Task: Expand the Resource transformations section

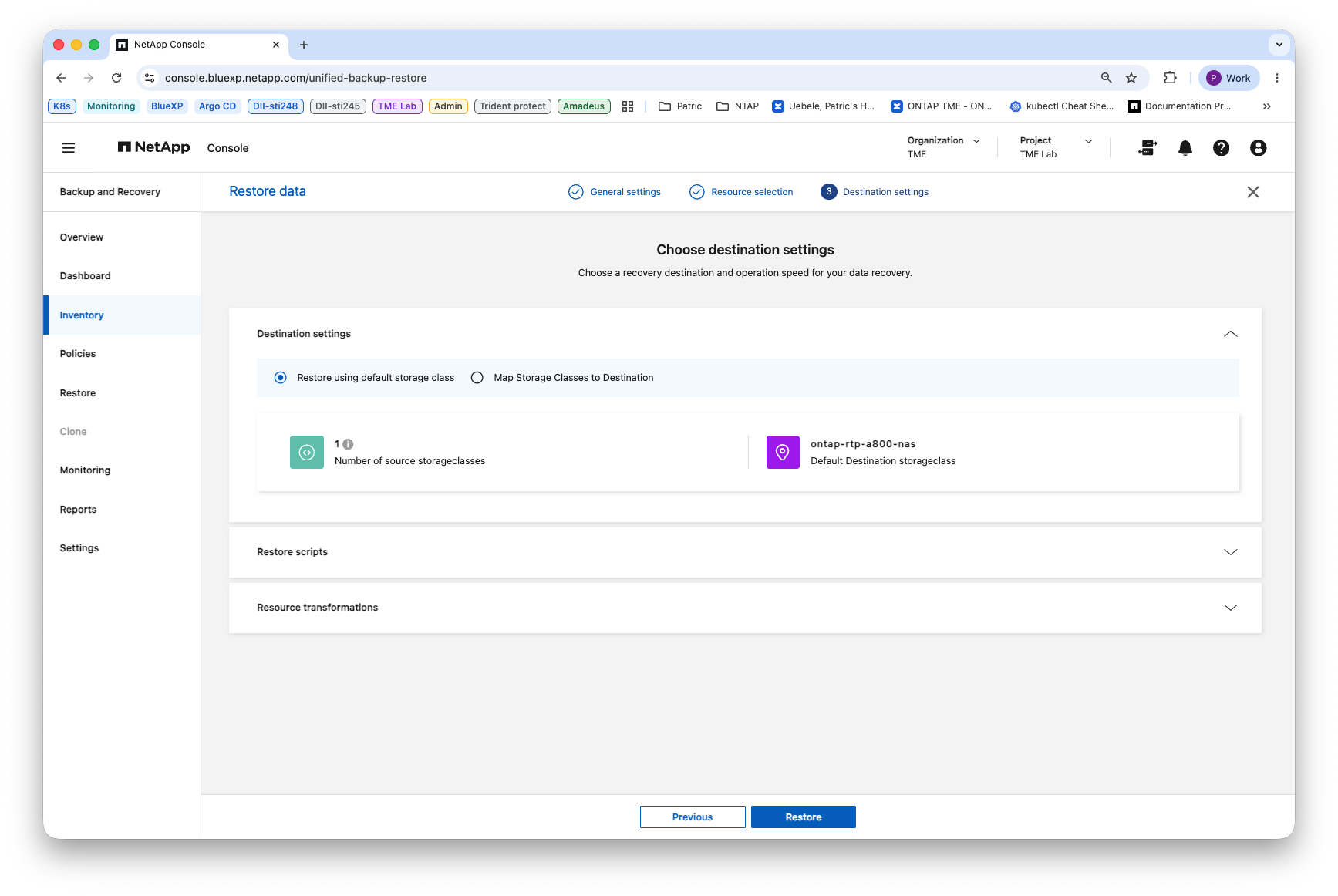Action: pos(1231,608)
